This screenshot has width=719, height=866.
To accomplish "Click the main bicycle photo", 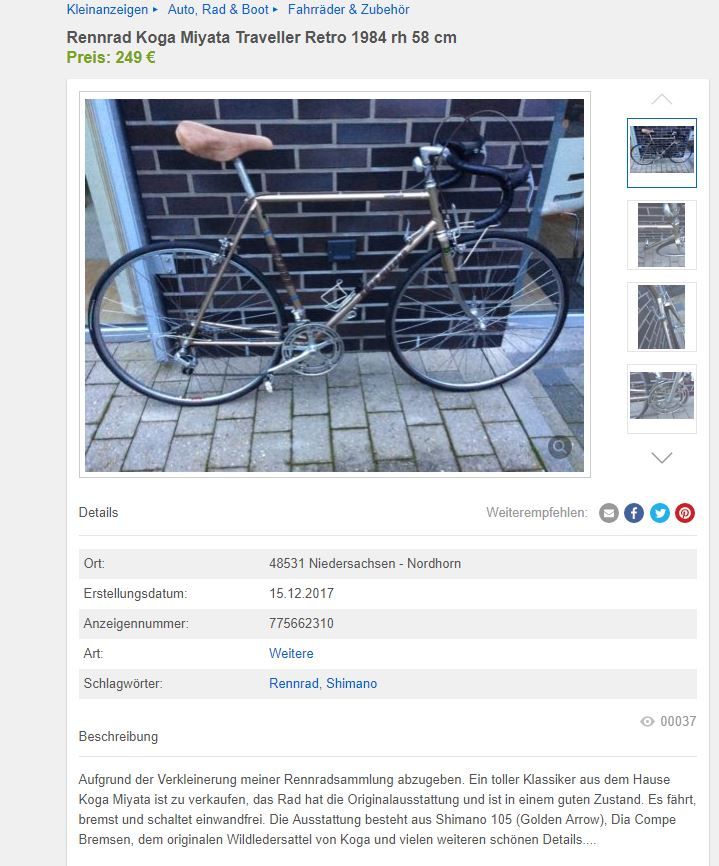I will coord(334,285).
